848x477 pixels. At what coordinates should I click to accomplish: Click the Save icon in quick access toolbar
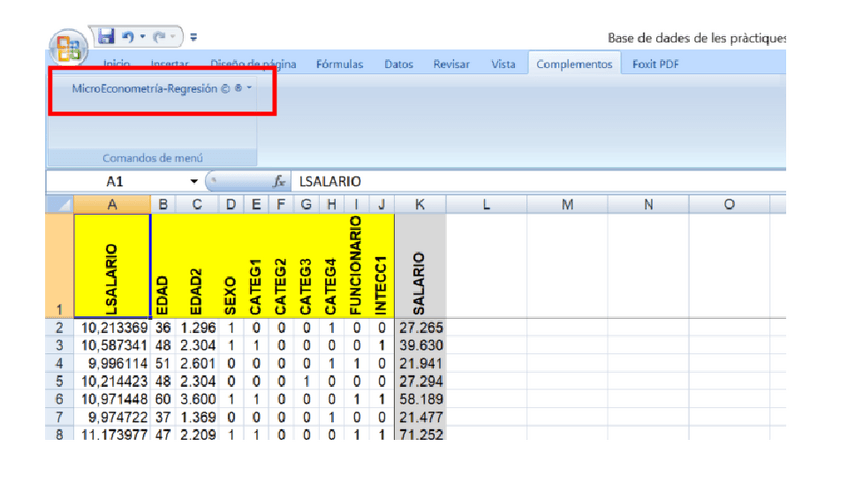pos(106,37)
